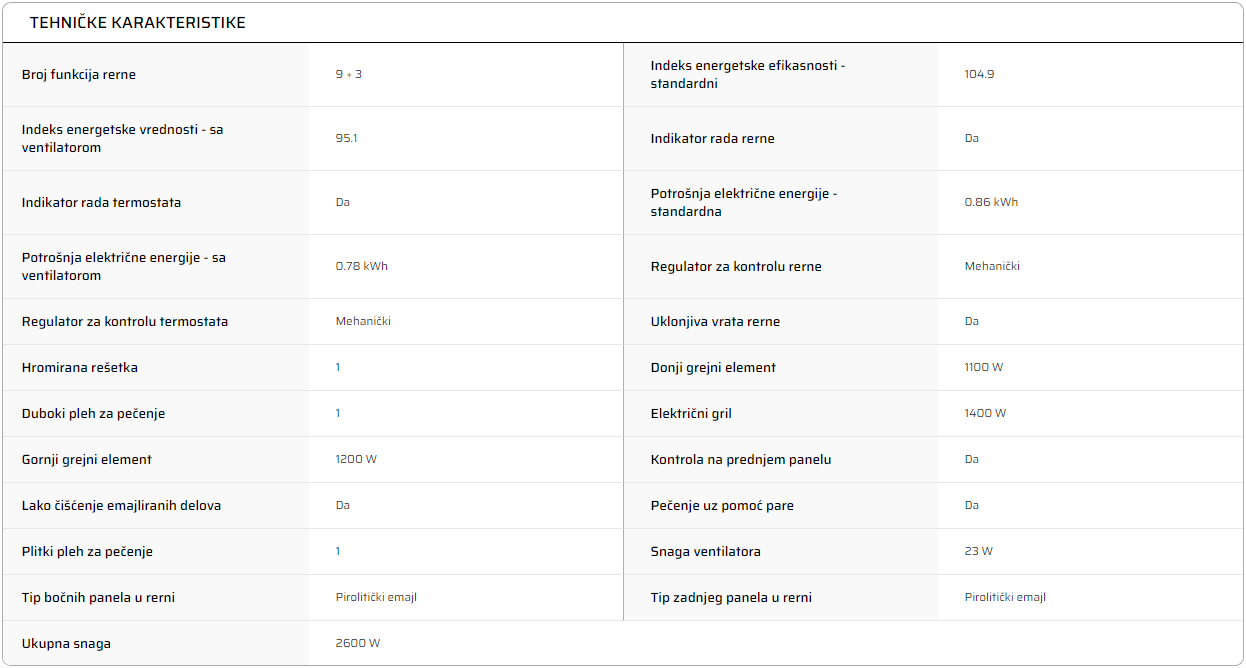Click the 9 + 3 value
Viewport: 1246px width, 668px height.
point(349,75)
